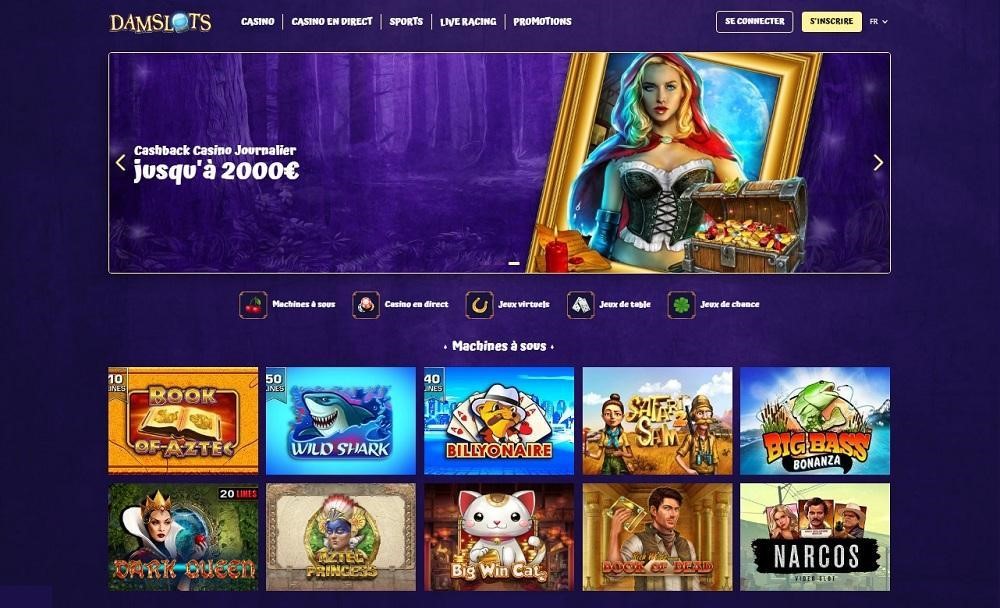Launch the Big Bass Bonanza game
1000x608 pixels.
[815, 420]
